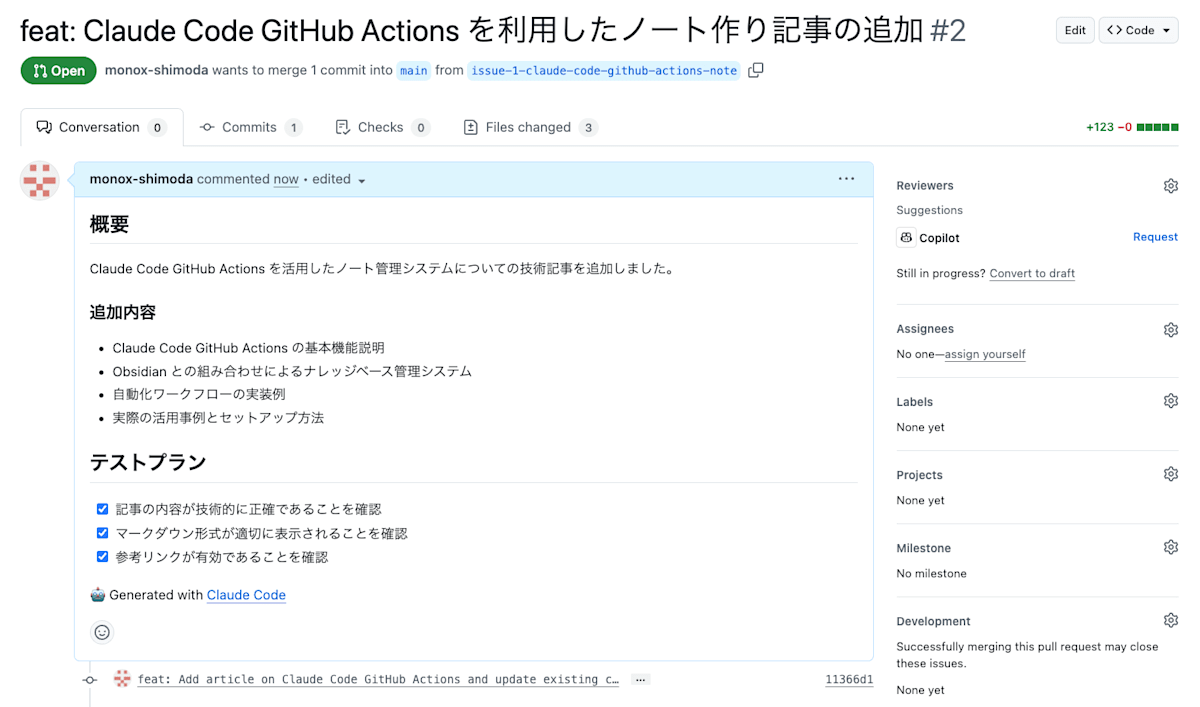
Task: Open the Development gear settings
Action: [1171, 620]
